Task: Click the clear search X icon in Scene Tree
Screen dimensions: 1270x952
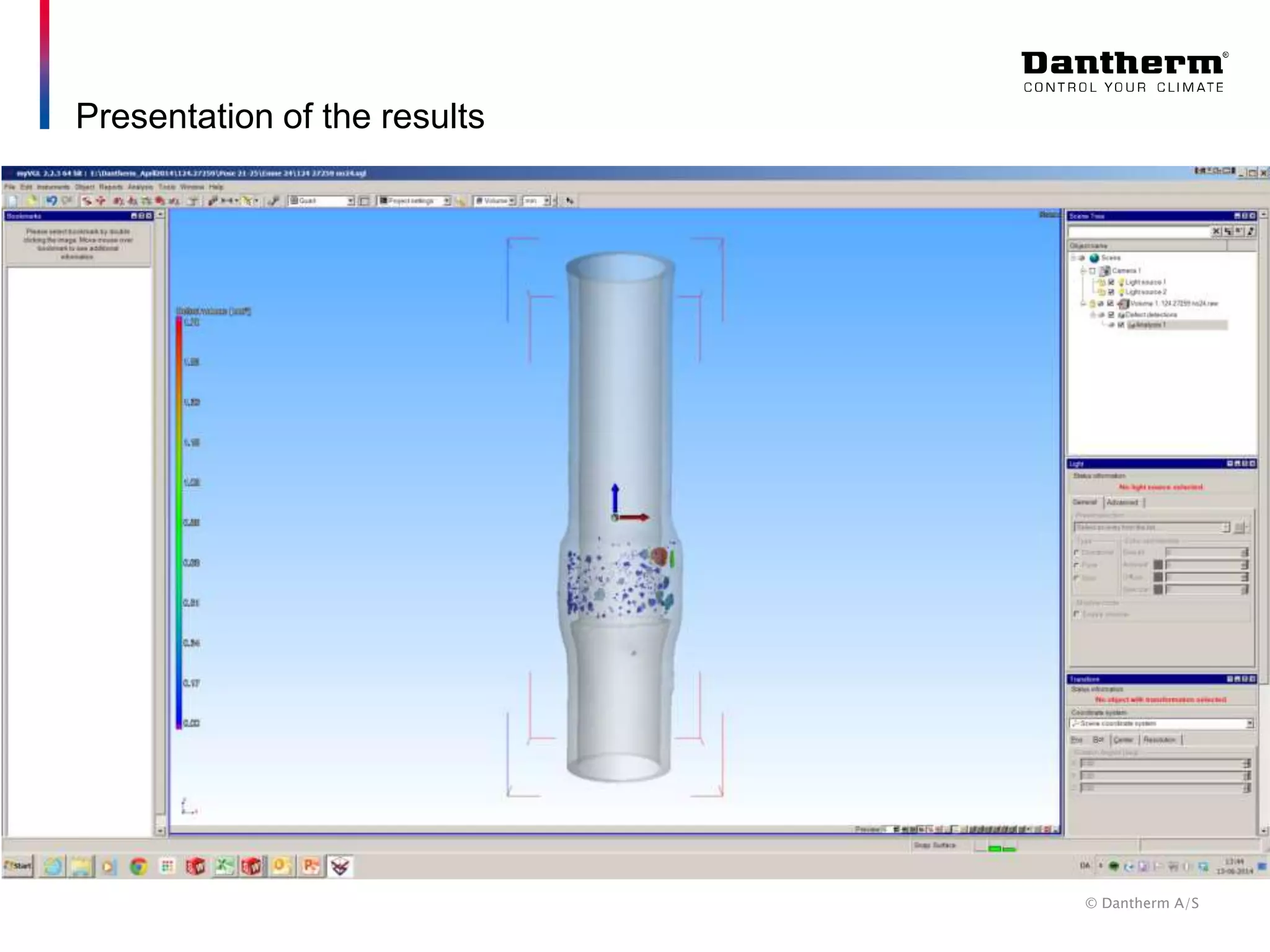Action: point(1216,231)
